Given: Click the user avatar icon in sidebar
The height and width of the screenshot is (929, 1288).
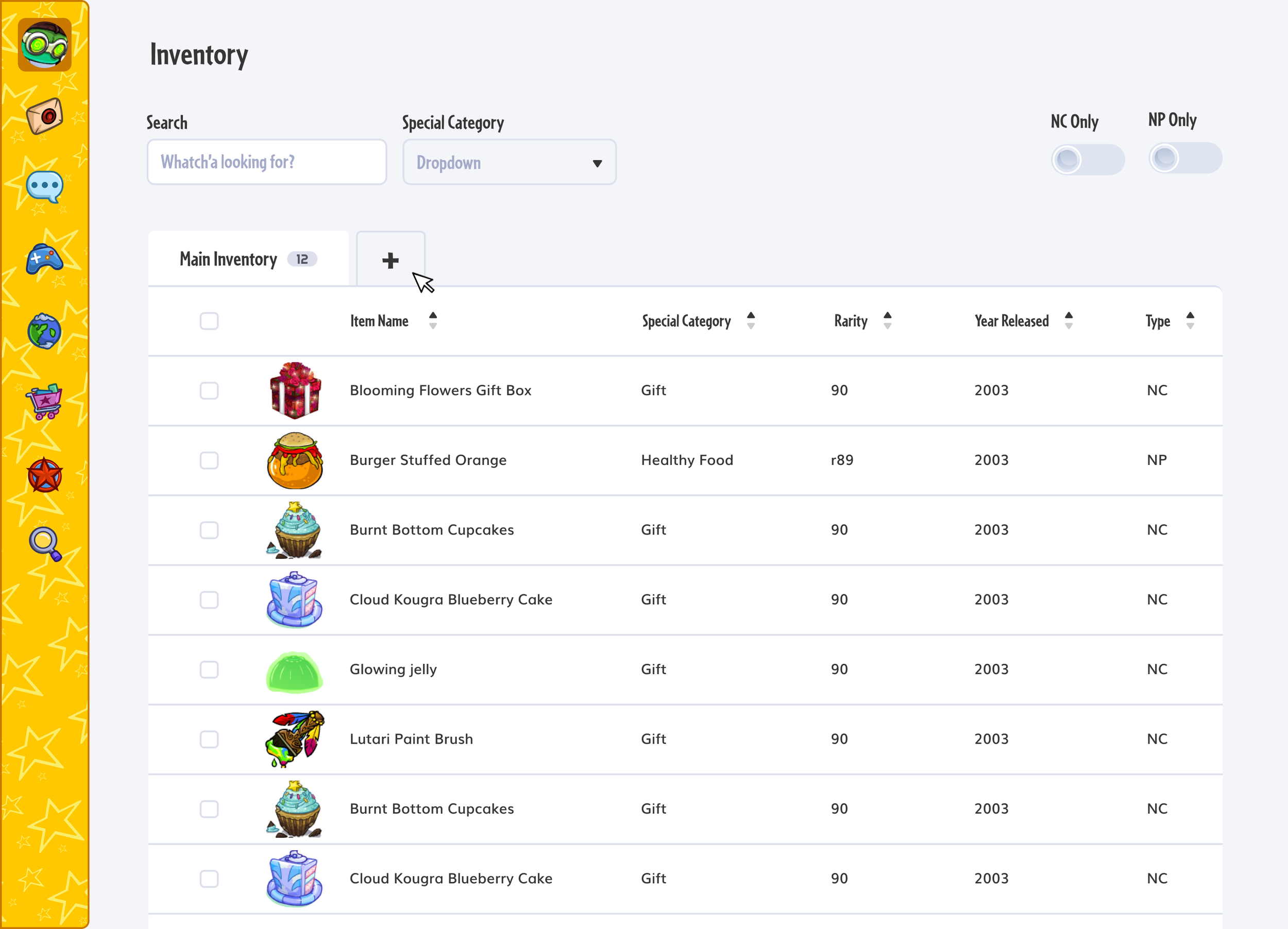Looking at the screenshot, I should click(x=44, y=44).
